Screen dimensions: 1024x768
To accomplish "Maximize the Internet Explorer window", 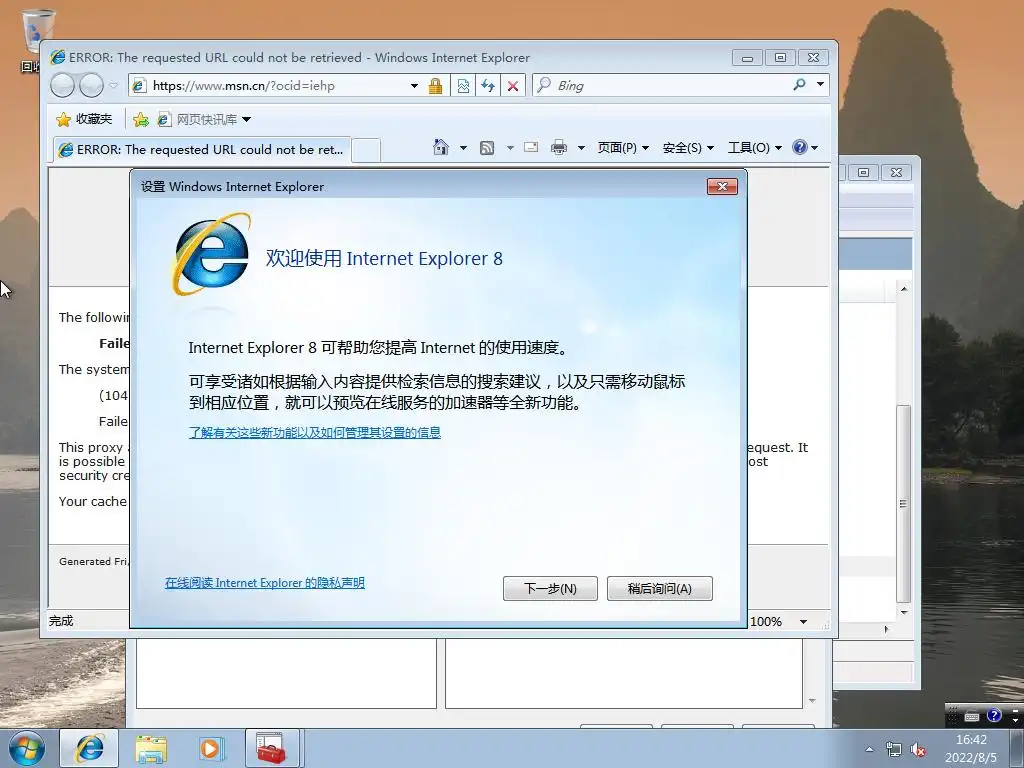I will pyautogui.click(x=780, y=57).
